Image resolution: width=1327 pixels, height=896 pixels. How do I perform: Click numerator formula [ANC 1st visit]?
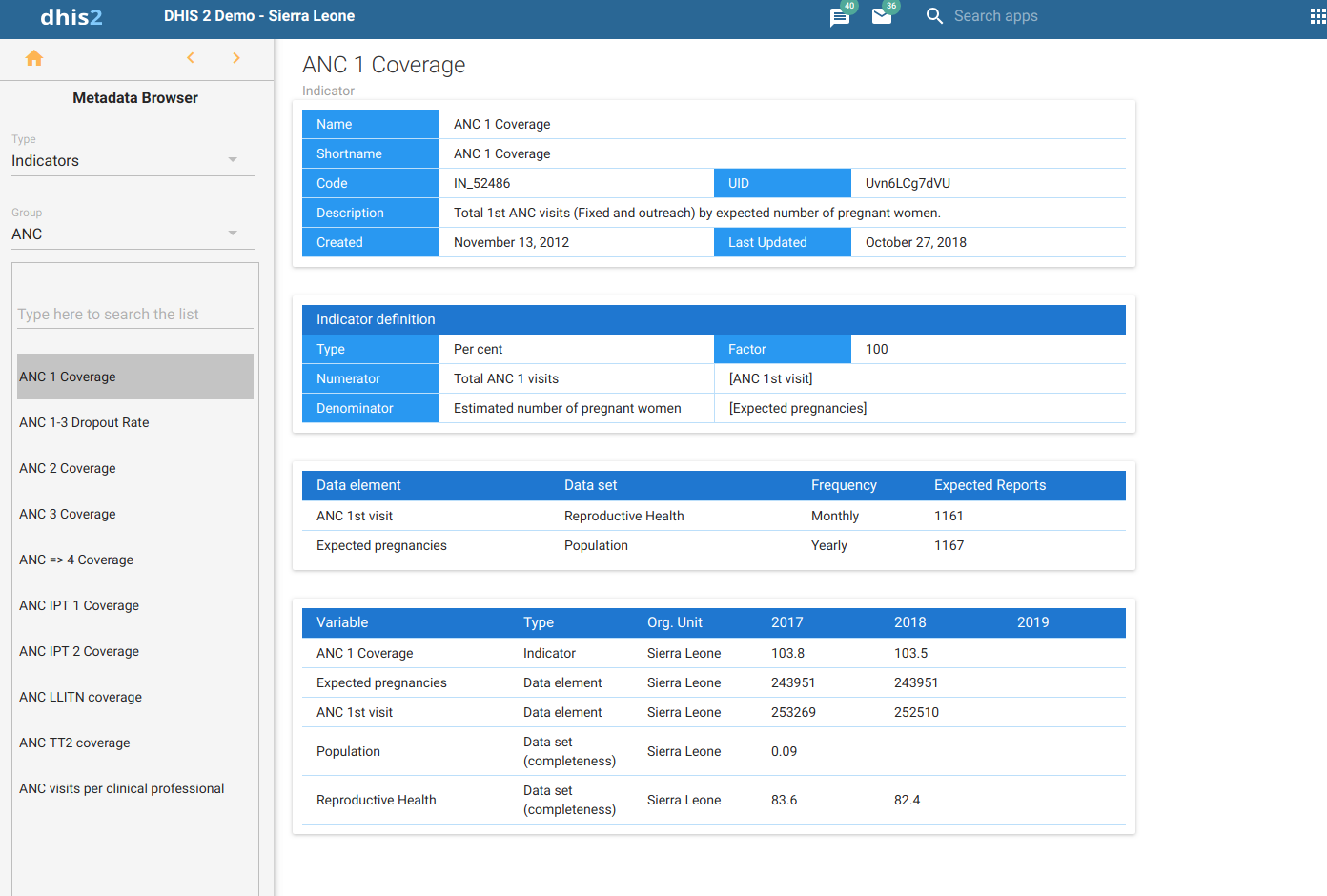click(x=770, y=378)
